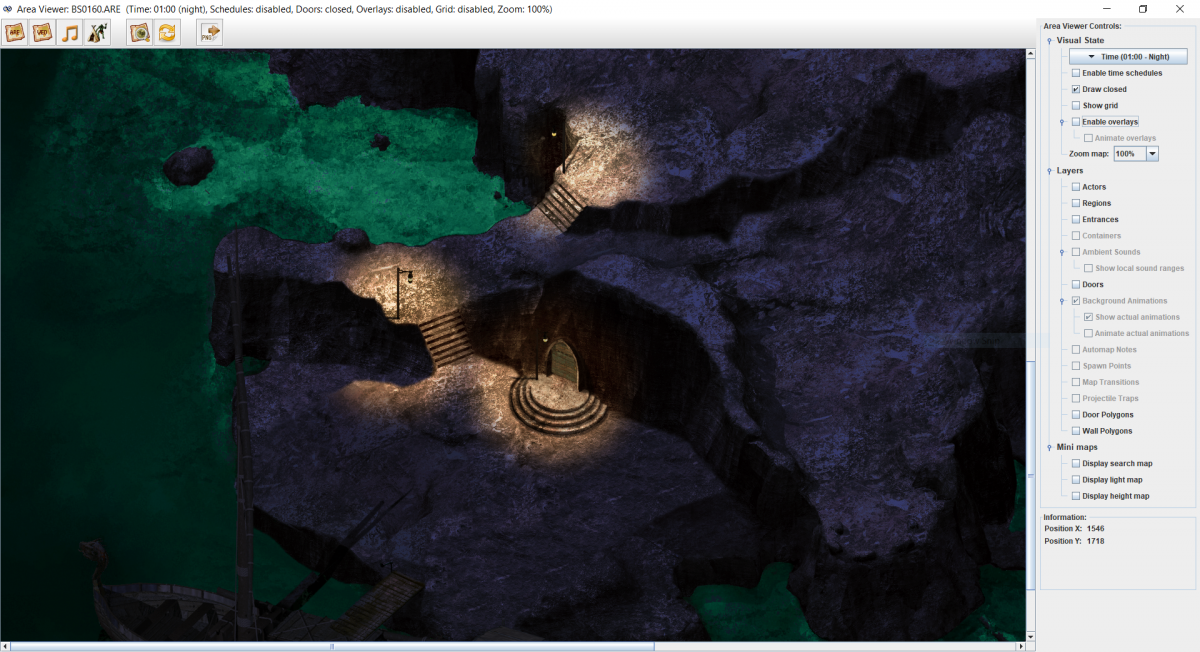1200x652 pixels.
Task: Enable the Regions layer checkbox
Action: [1076, 203]
